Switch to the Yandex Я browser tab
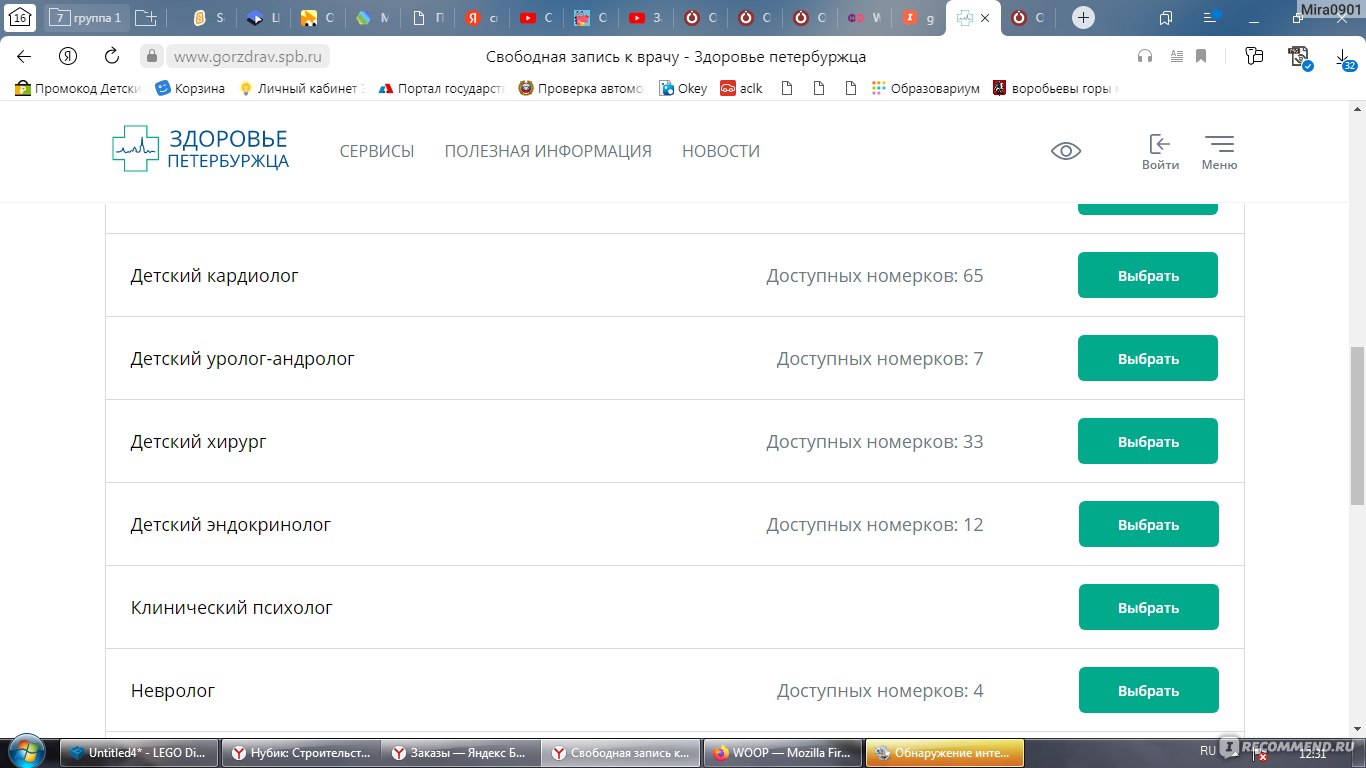1366x768 pixels. (x=482, y=18)
